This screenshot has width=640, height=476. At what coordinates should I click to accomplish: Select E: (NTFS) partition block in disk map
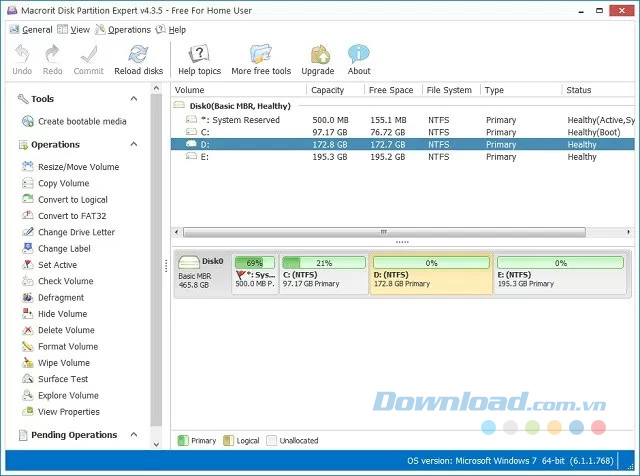click(x=560, y=274)
